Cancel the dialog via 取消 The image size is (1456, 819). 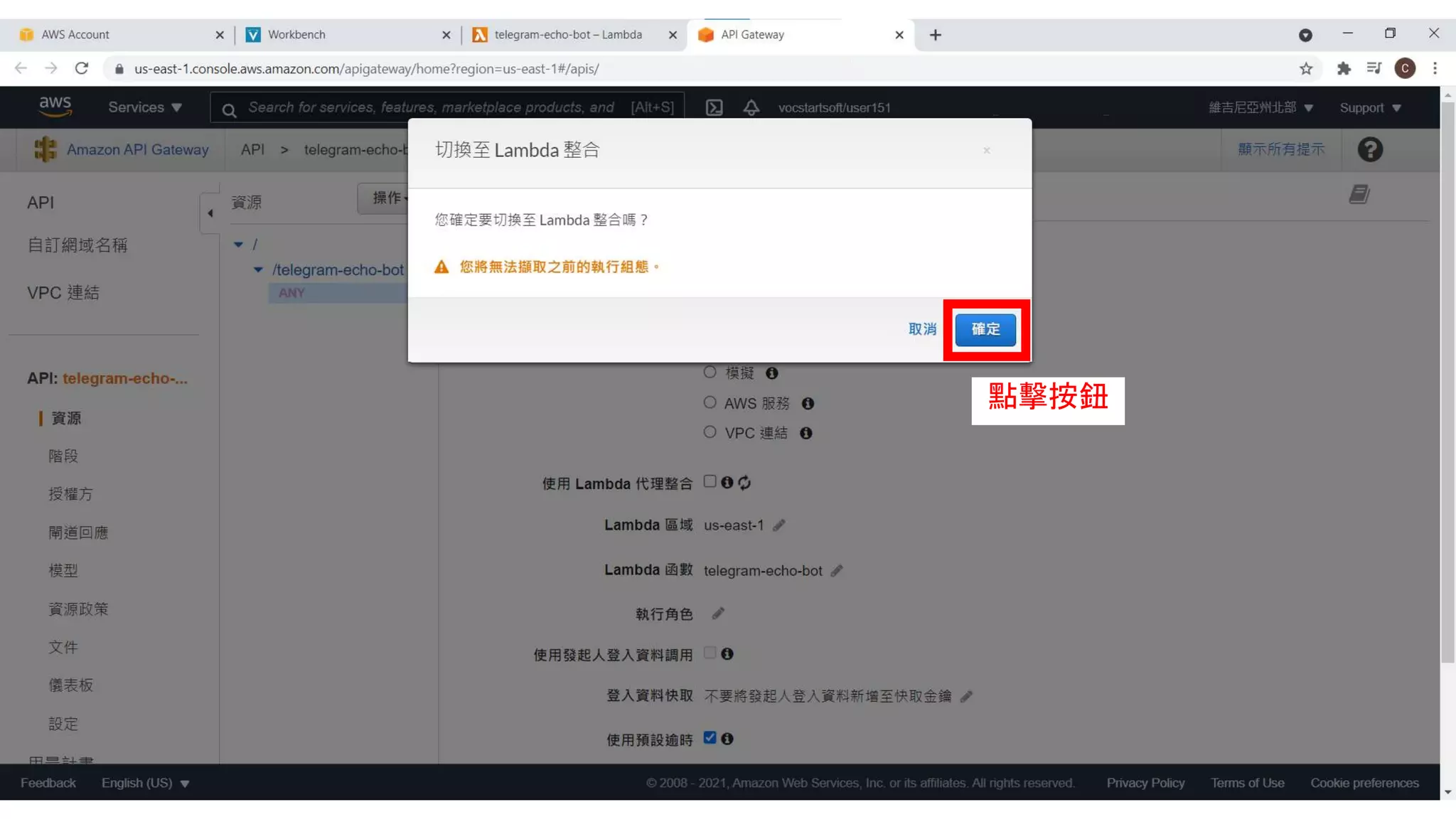coord(922,329)
